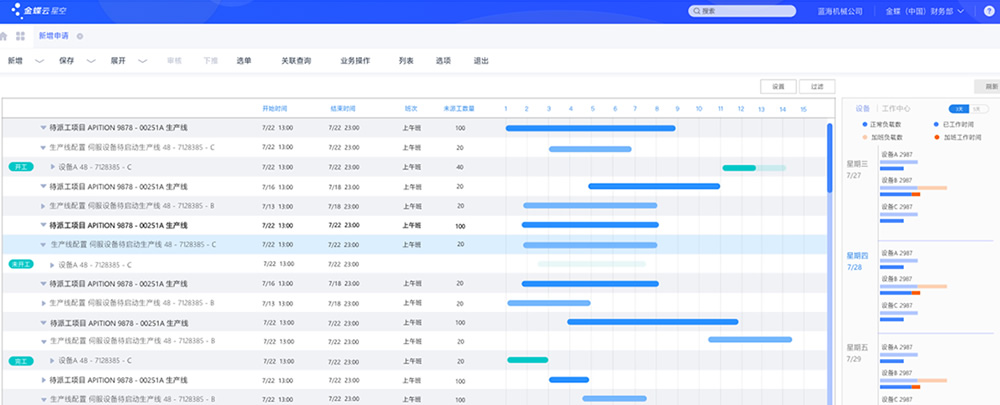Click 设备A 2987 under 星期四
1000x405 pixels.
[897, 253]
